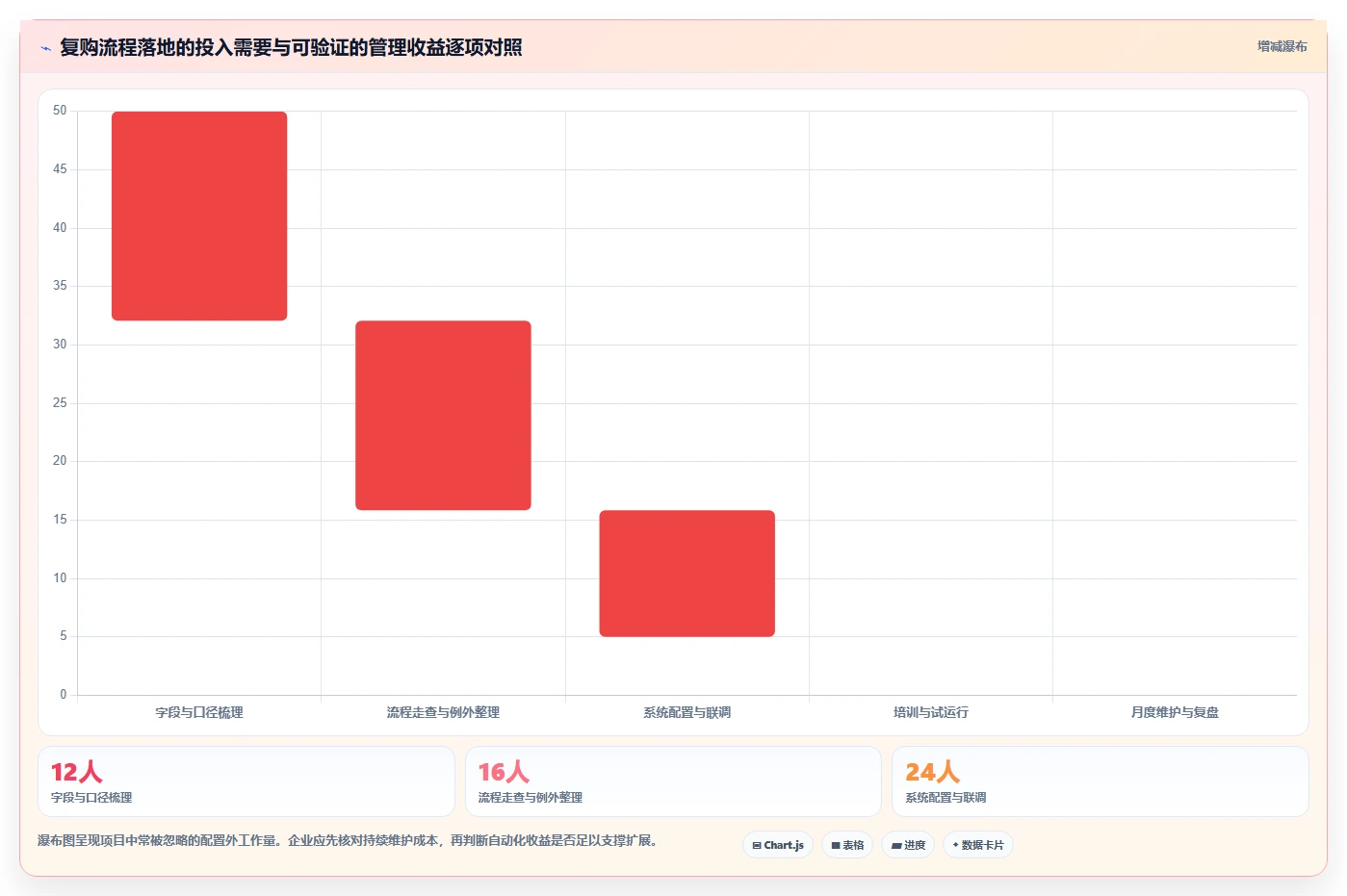Screen dimensions: 1347x896
Task: Click the chart title 复购流程落地的投入
Action: [x=291, y=47]
